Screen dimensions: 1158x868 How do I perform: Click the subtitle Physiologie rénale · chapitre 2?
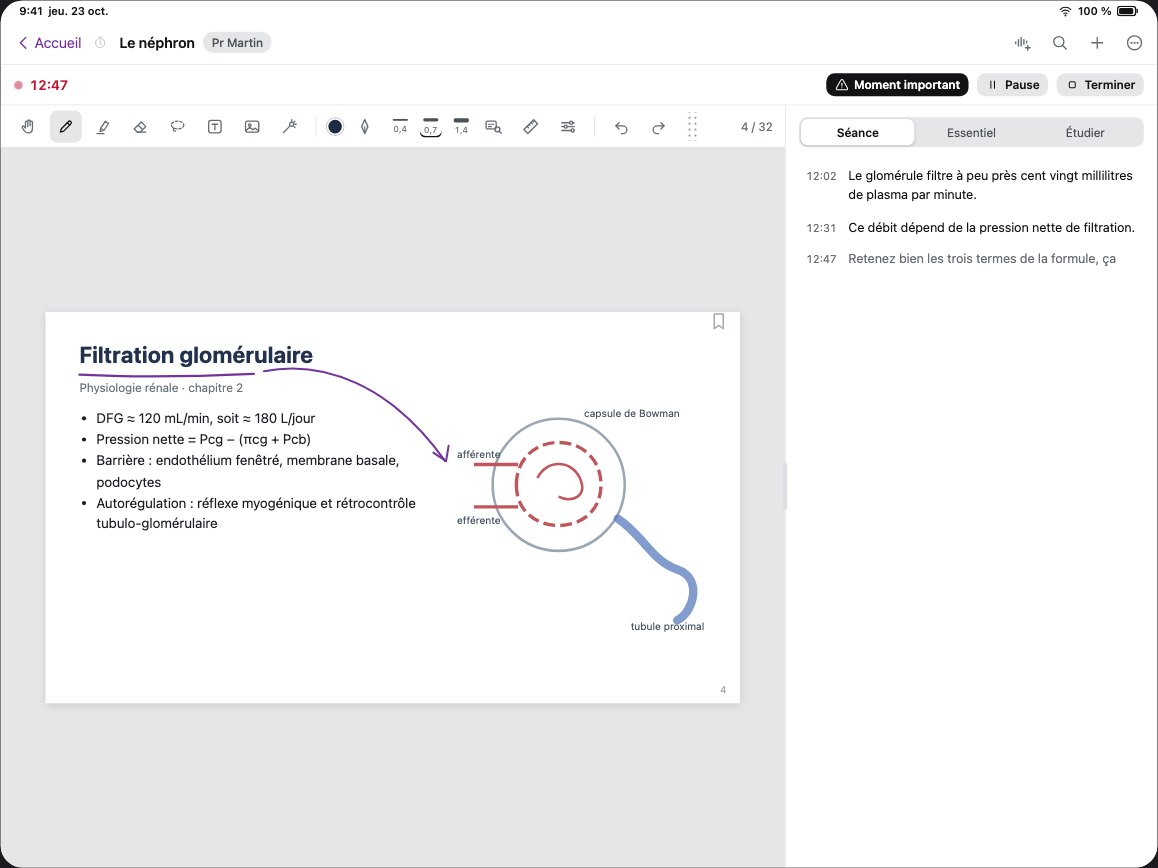coord(161,388)
